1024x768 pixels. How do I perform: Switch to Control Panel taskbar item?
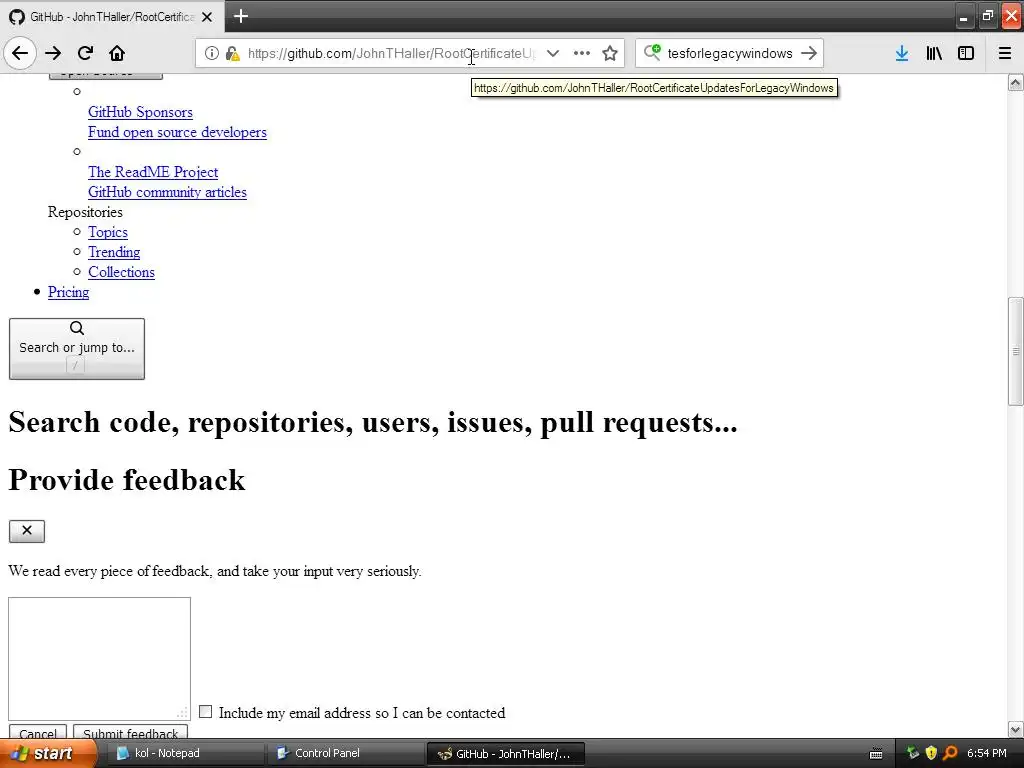point(344,753)
